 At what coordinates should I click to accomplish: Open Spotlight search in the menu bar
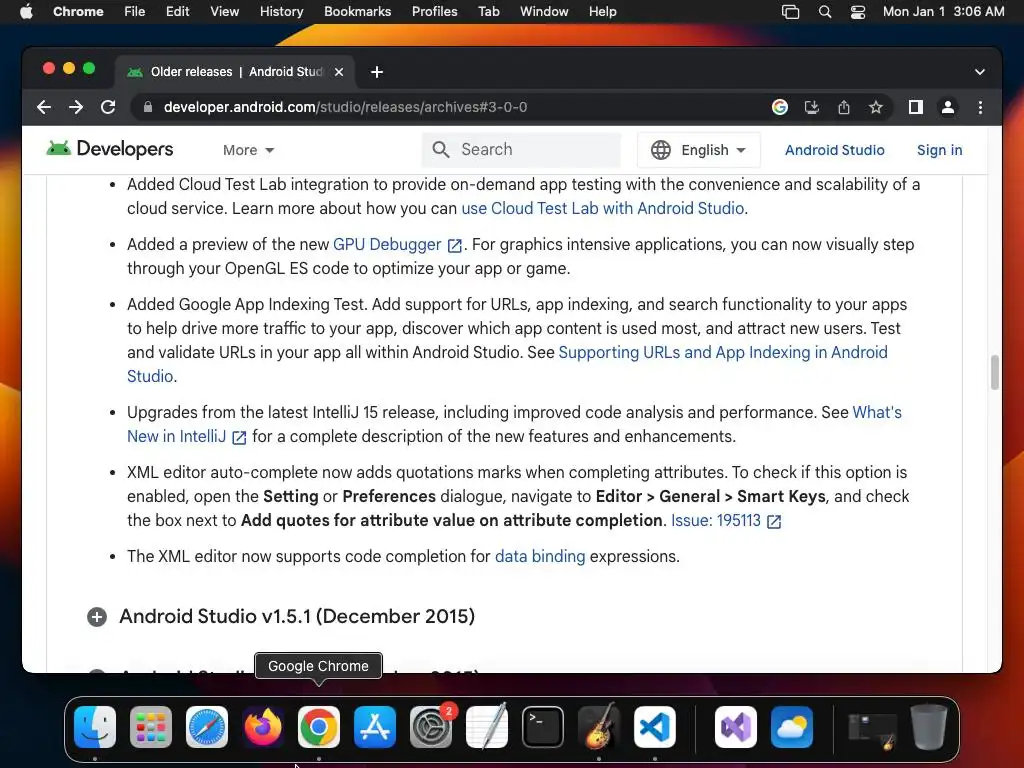(825, 12)
